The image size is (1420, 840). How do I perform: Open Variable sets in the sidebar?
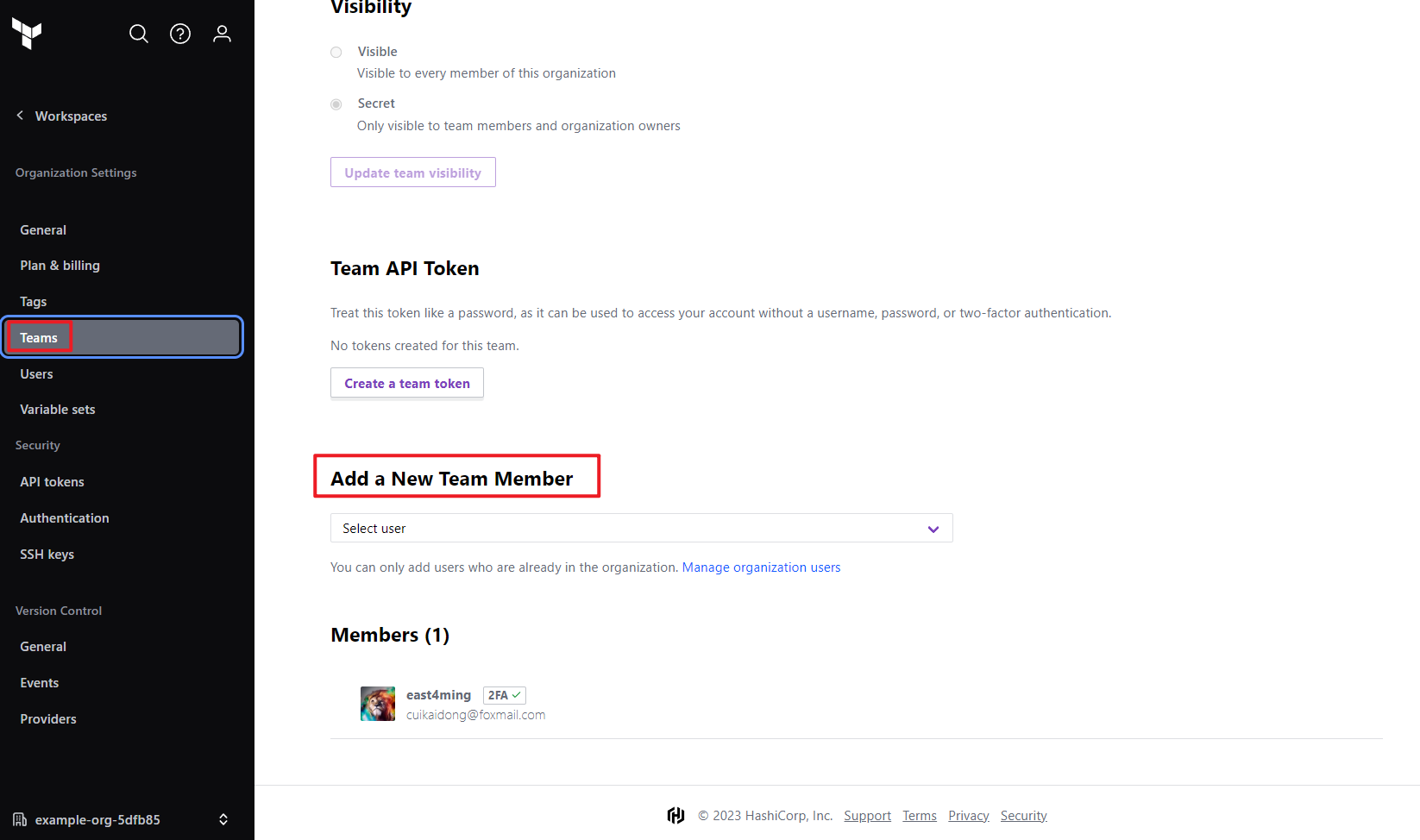tap(58, 410)
